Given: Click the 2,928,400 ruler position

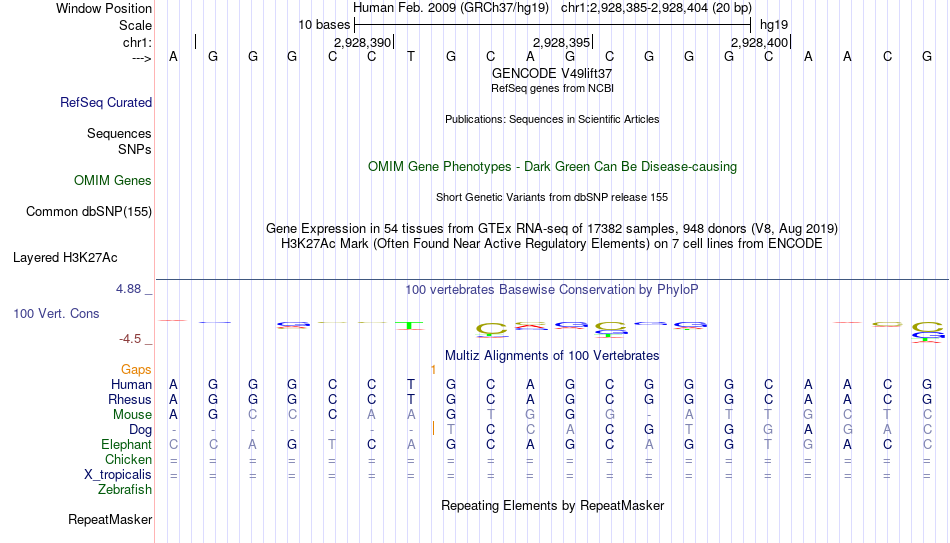Looking at the screenshot, I should click(x=759, y=42).
